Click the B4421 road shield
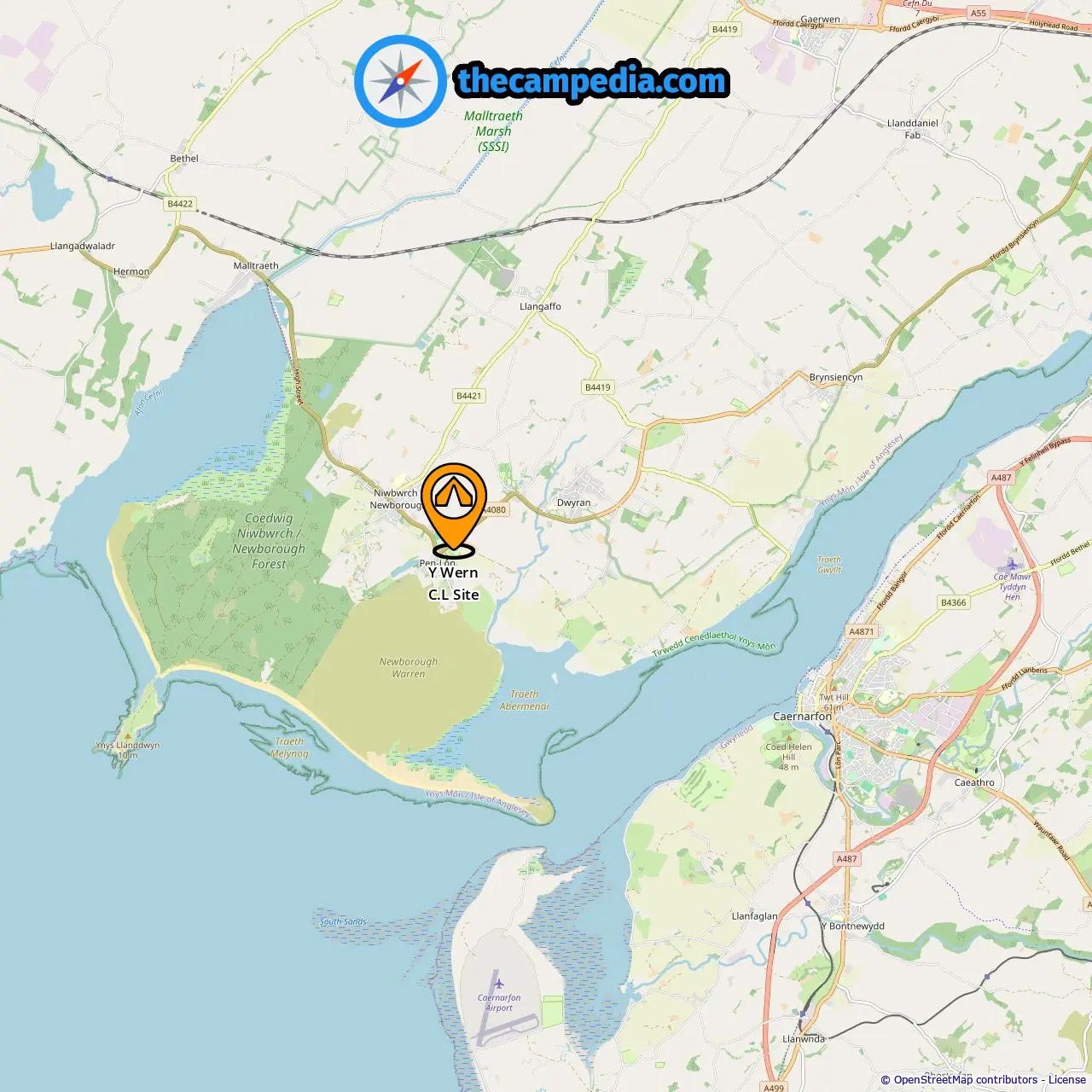This screenshot has width=1092, height=1092. point(469,396)
